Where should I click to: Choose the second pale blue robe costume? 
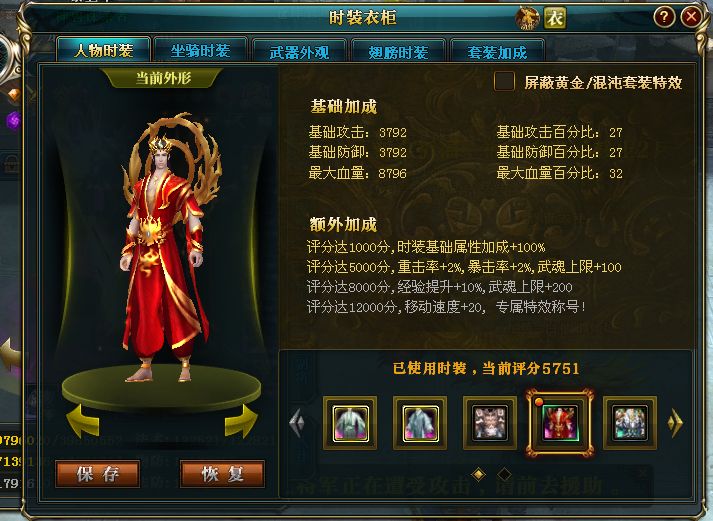[420, 423]
